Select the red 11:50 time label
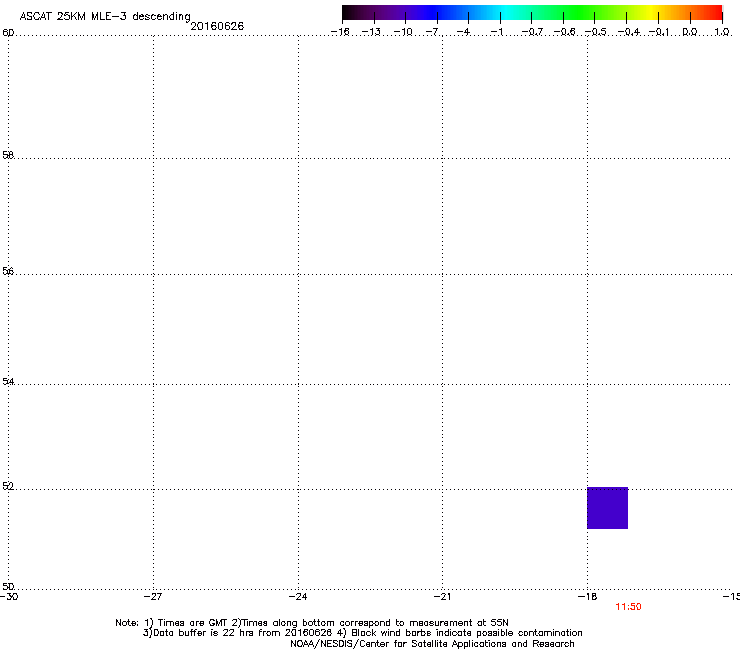The height and width of the screenshot is (650, 740). 628,607
